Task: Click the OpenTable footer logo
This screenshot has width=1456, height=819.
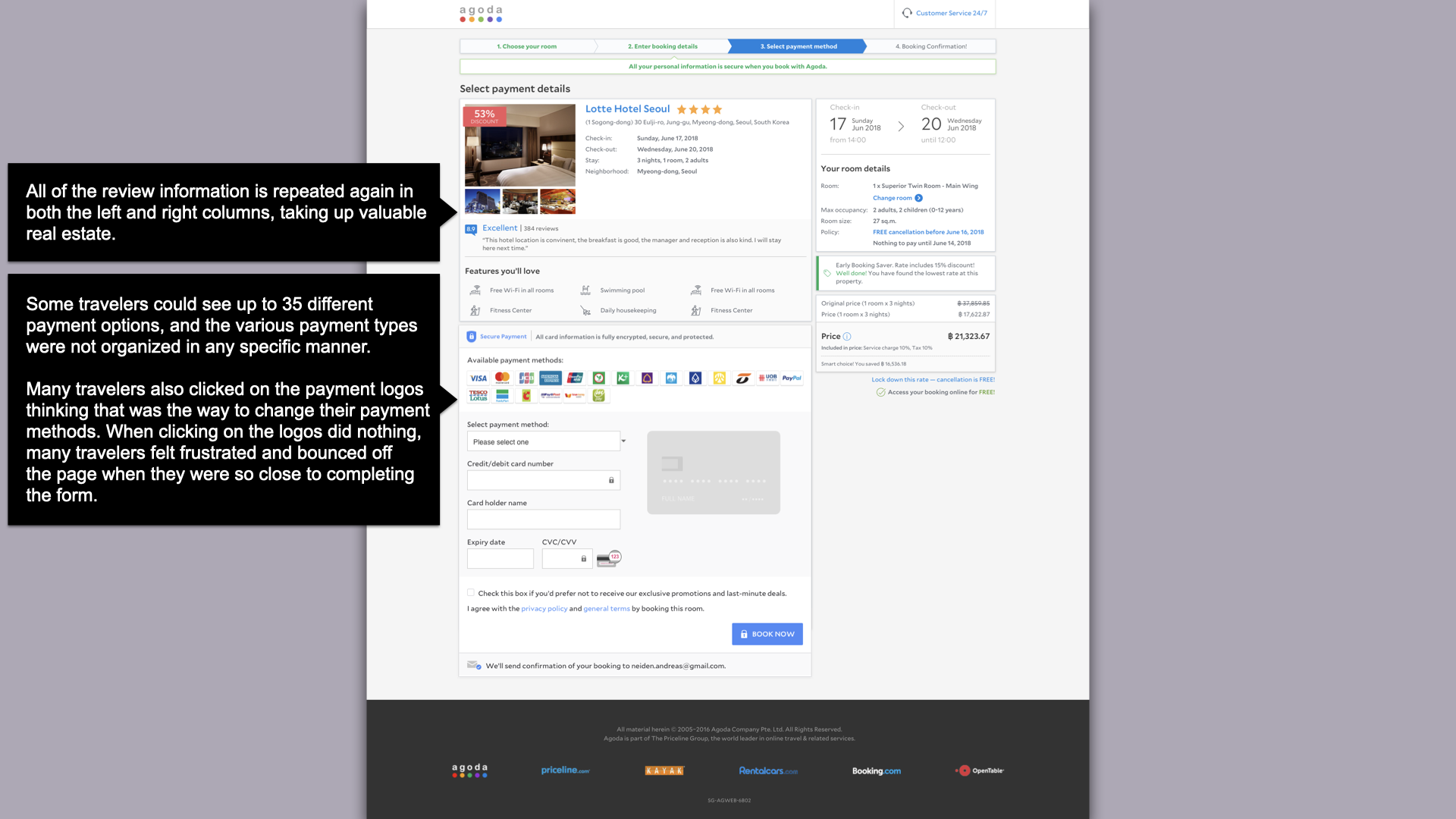Action: (x=979, y=770)
